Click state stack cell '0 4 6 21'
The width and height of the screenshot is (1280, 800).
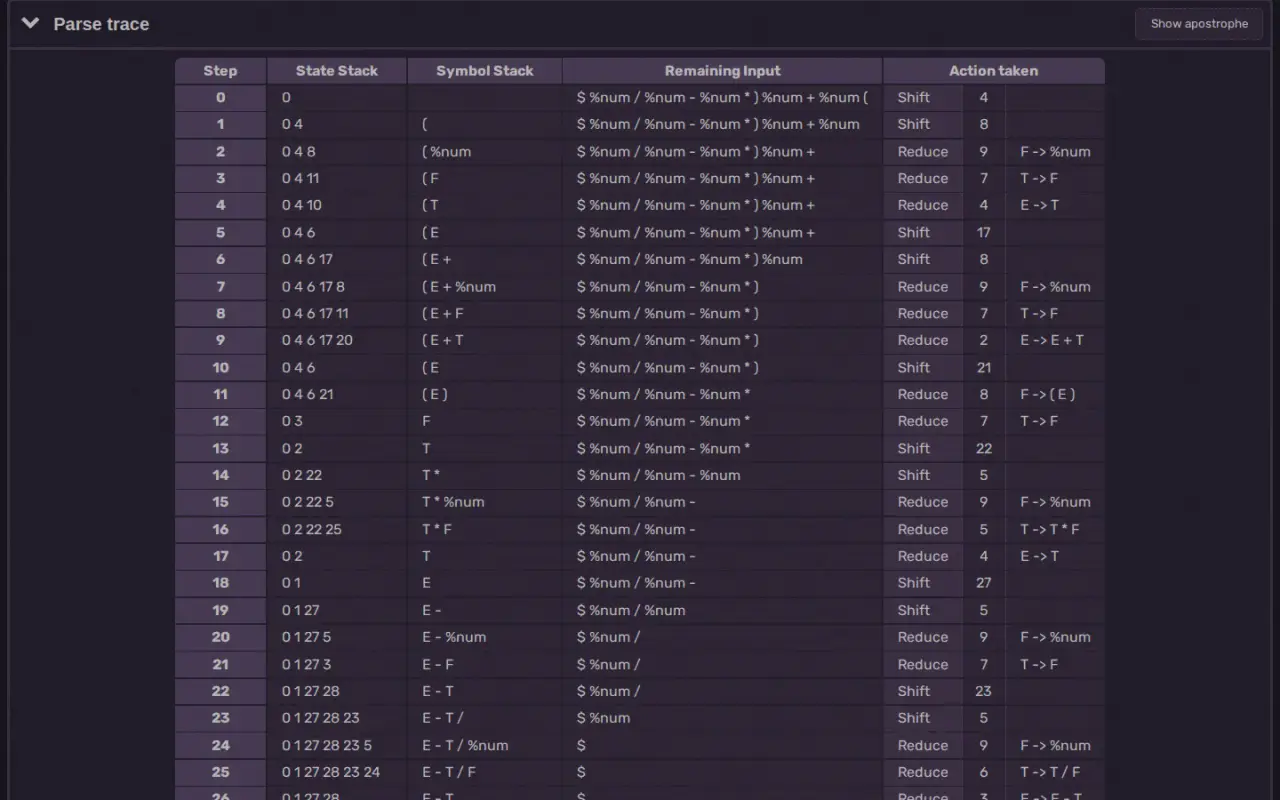tap(337, 394)
